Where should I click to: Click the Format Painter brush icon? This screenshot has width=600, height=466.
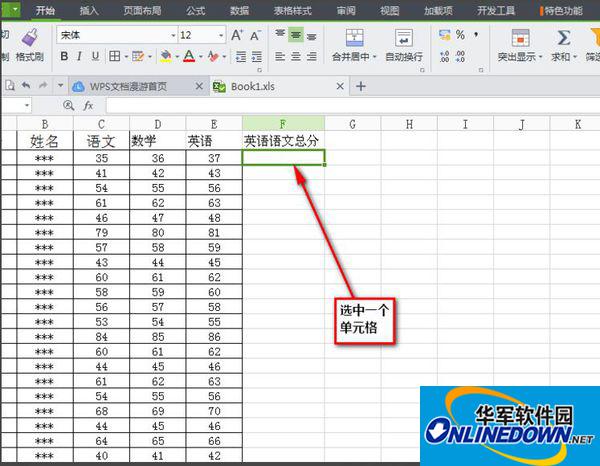tap(29, 37)
